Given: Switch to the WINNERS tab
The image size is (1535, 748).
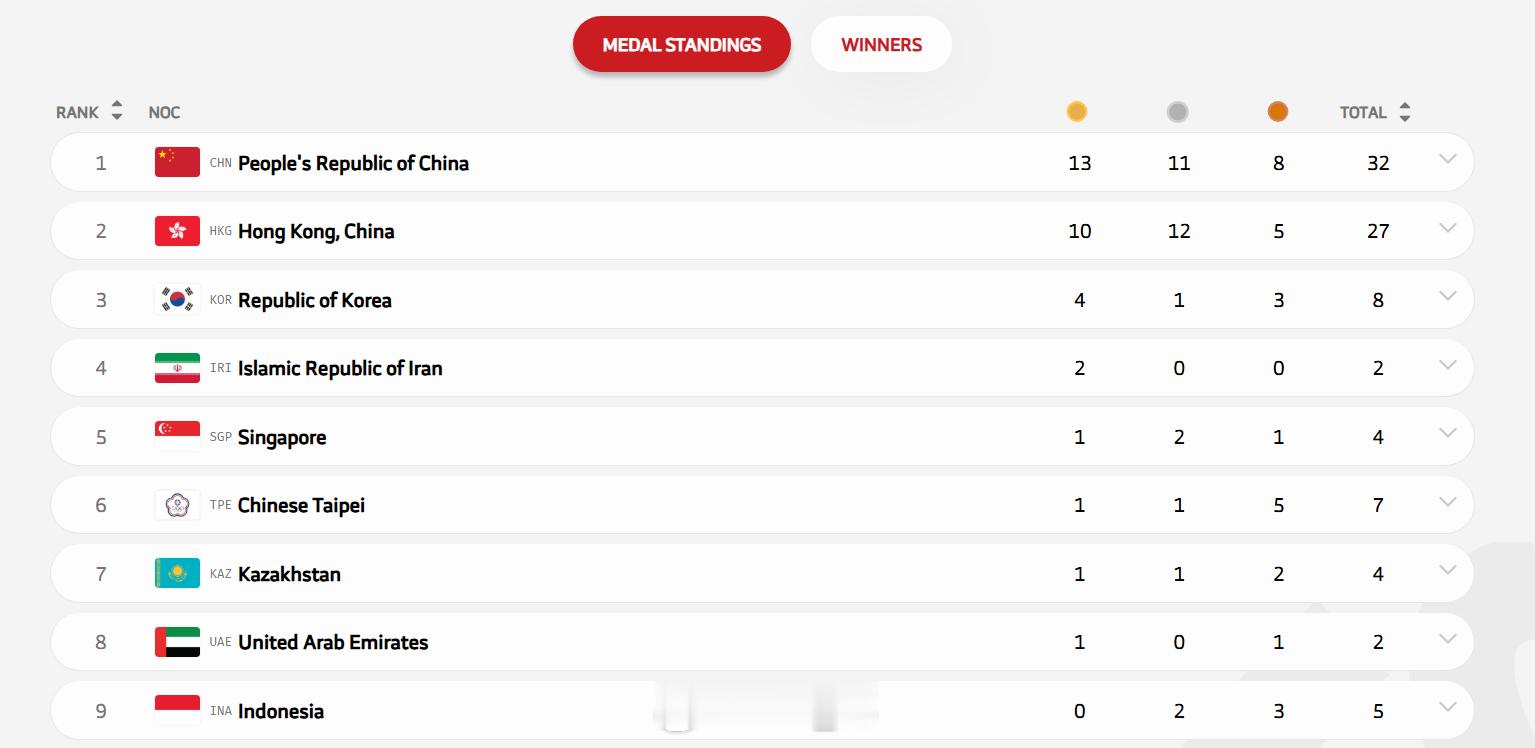Looking at the screenshot, I should pyautogui.click(x=881, y=44).
